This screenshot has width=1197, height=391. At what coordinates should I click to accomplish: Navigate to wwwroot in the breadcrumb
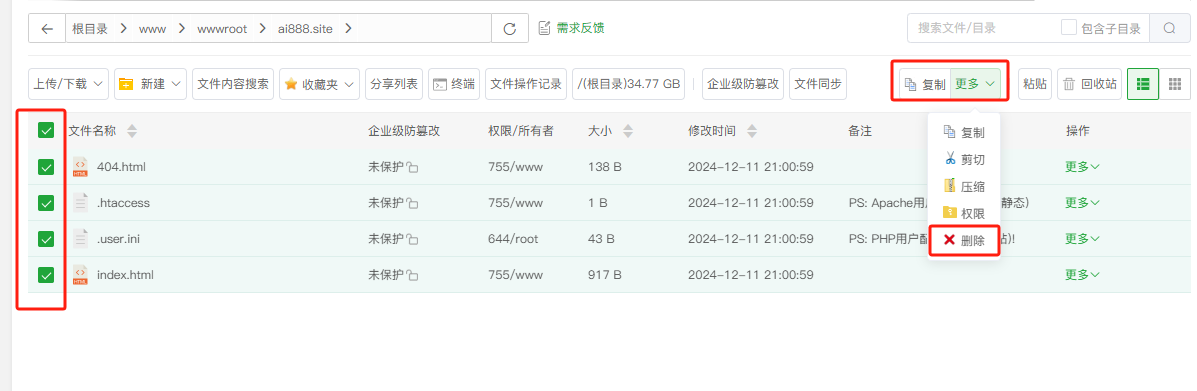coord(221,29)
